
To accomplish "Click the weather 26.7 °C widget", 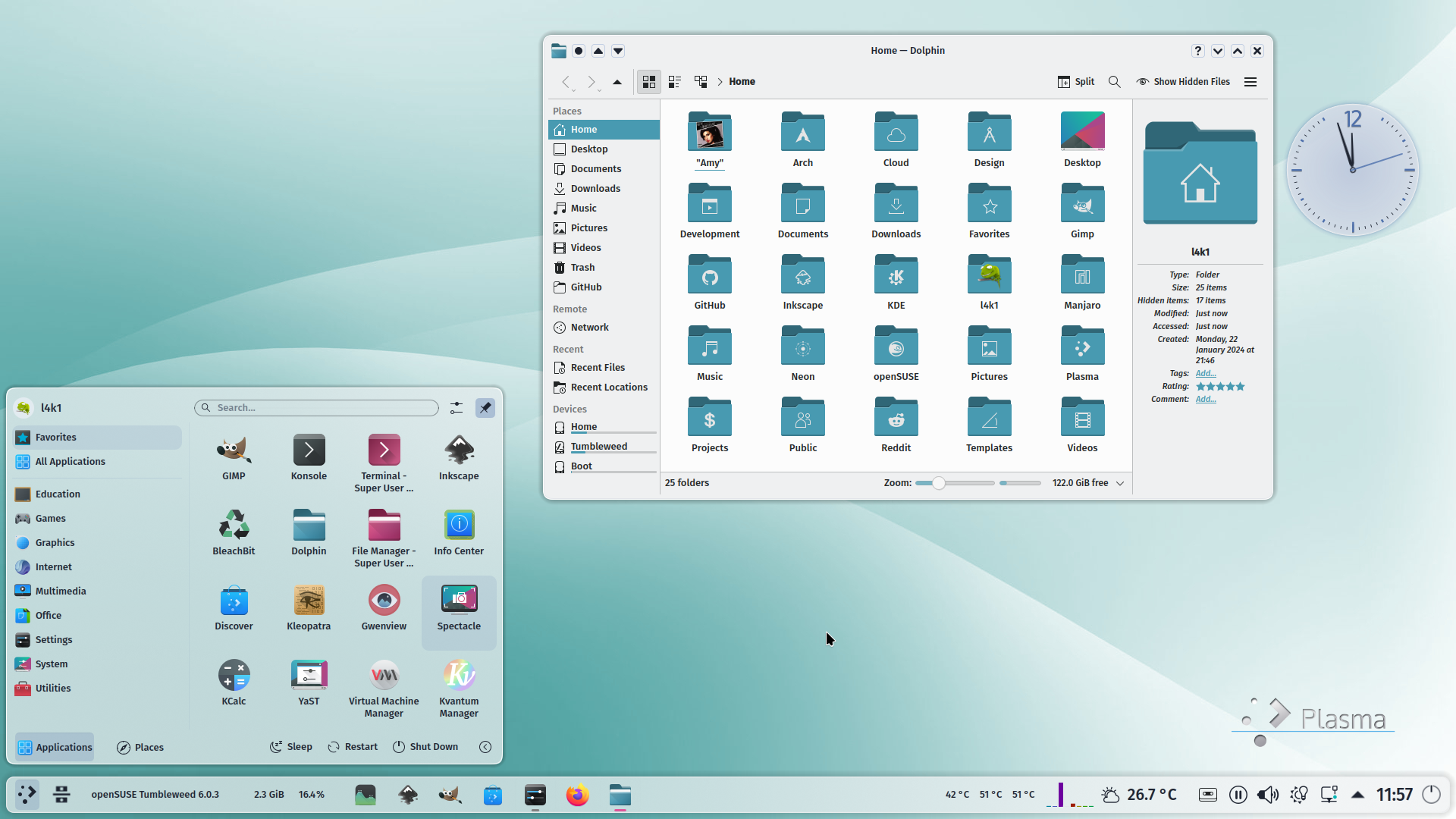I will tap(1139, 795).
